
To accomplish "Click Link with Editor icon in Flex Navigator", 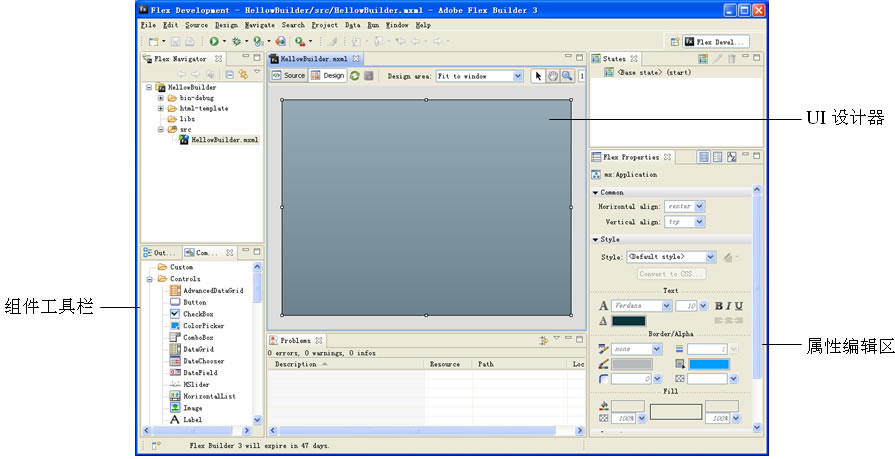I will click(x=243, y=74).
